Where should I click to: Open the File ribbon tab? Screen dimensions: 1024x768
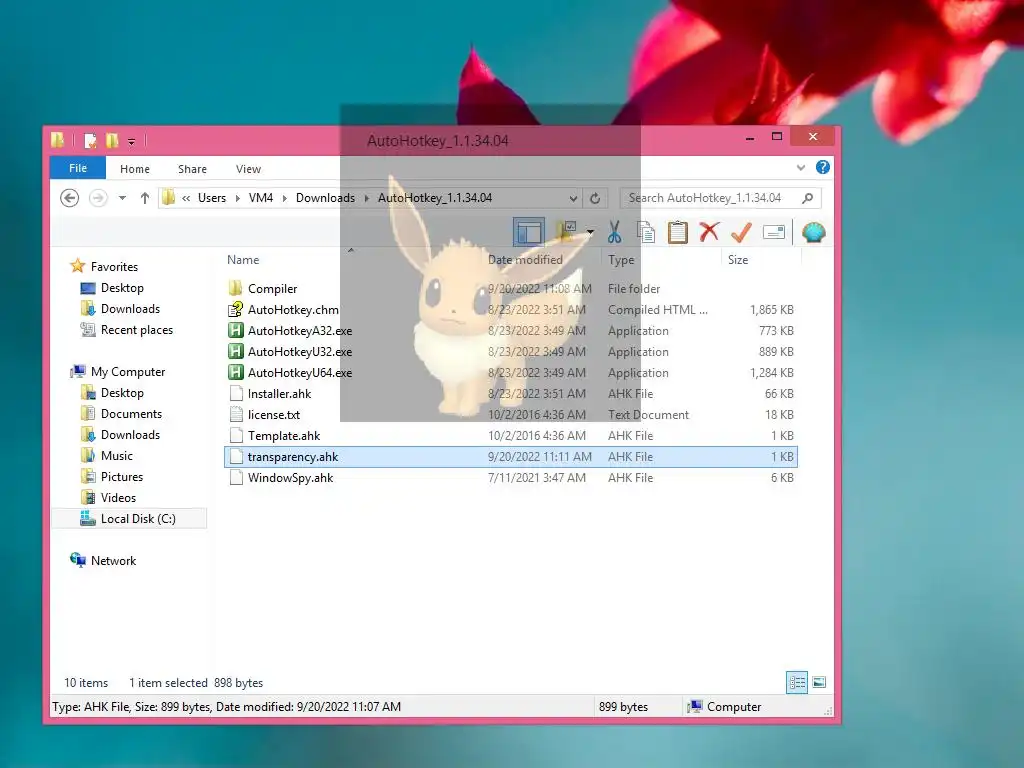tap(78, 168)
